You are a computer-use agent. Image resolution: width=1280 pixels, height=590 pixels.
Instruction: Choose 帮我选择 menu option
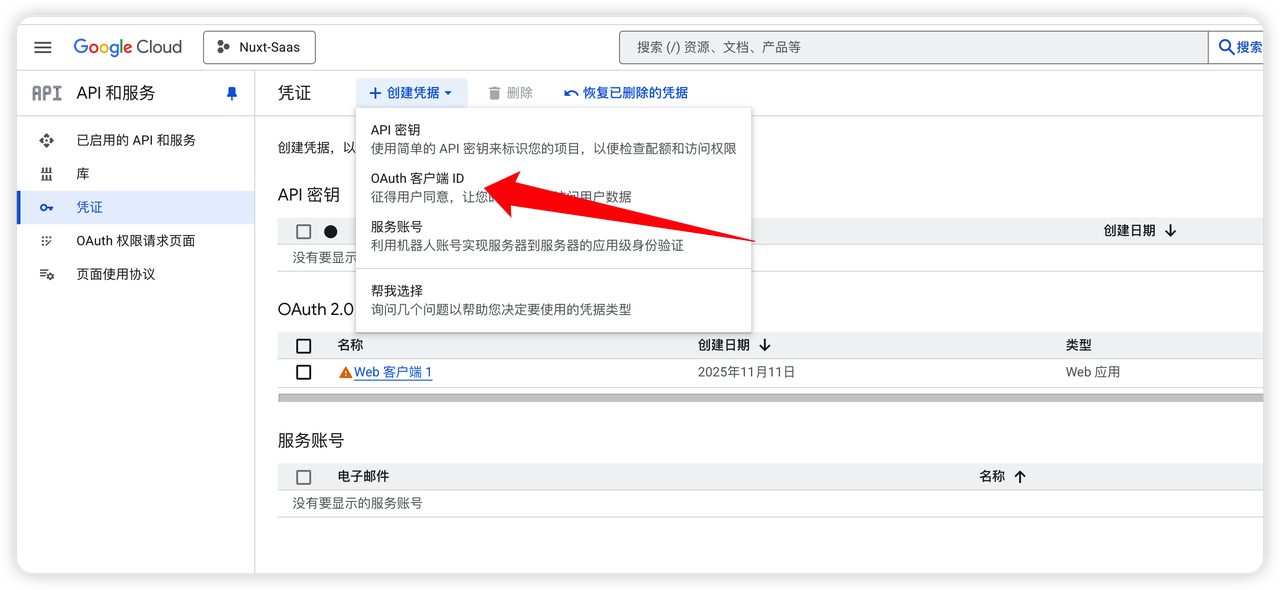[x=553, y=300]
